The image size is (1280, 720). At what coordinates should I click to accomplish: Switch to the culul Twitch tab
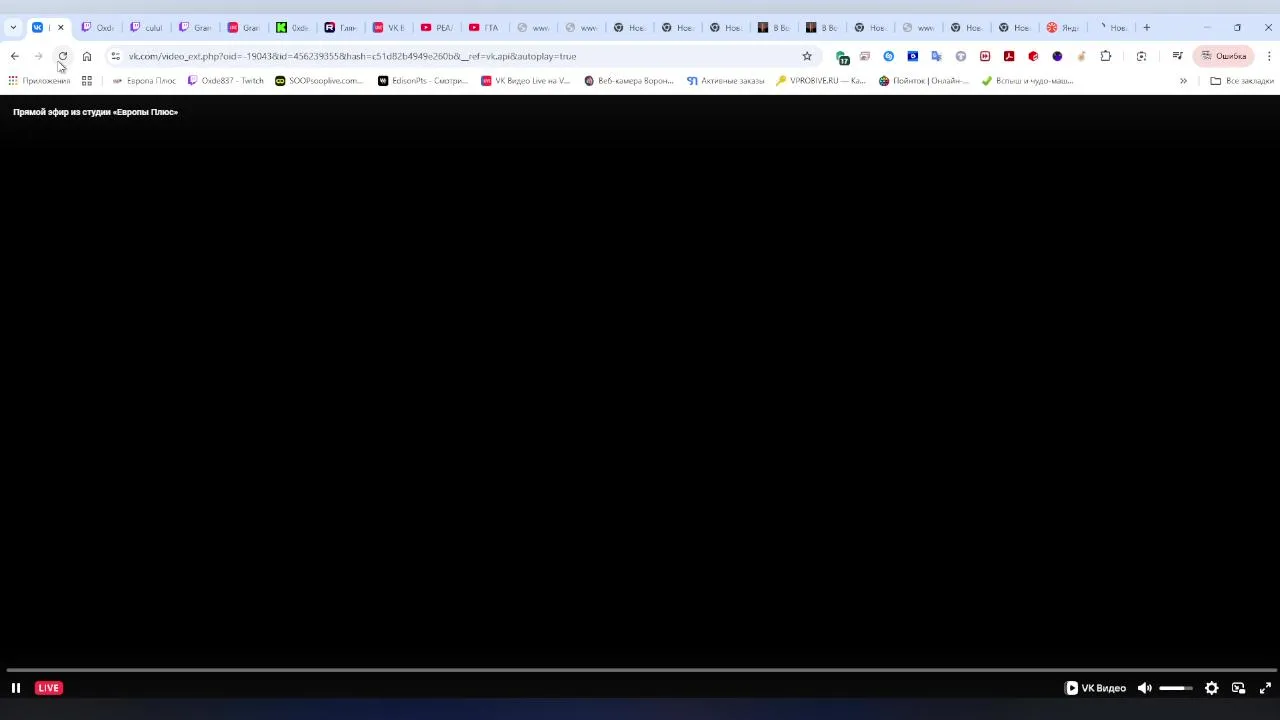coord(147,27)
